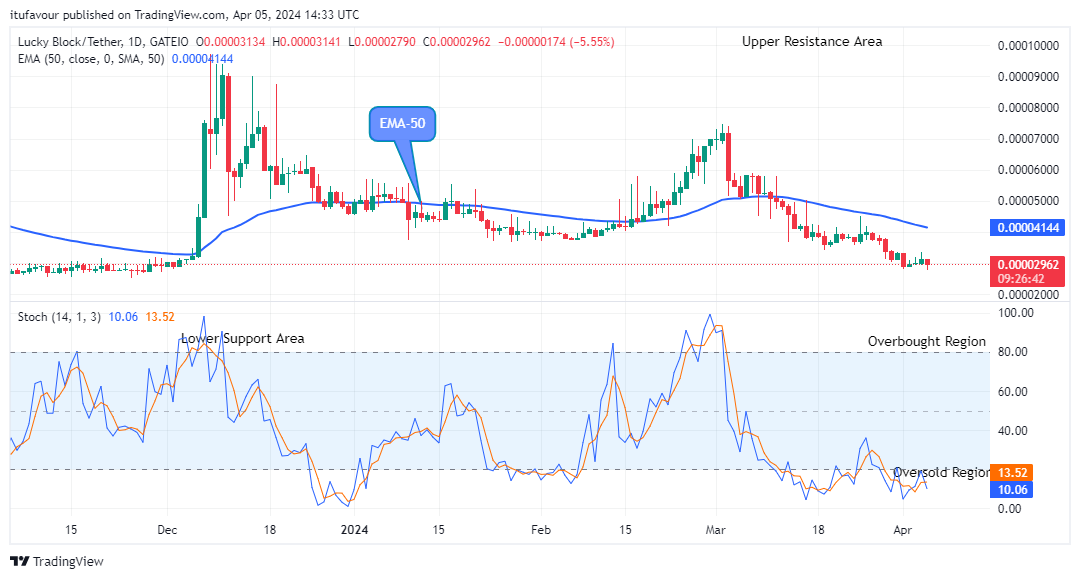
Task: Click the open value O0.00003134
Action: coord(231,42)
